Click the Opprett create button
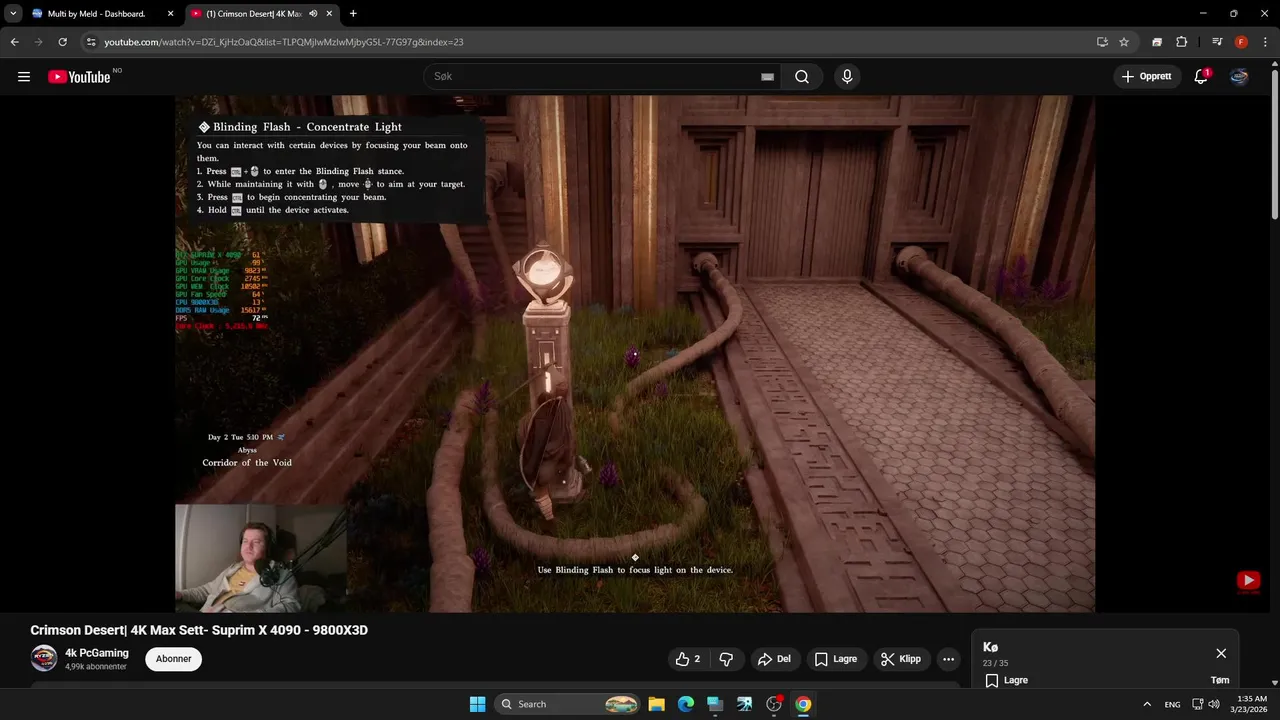This screenshot has width=1280, height=720. click(1146, 77)
